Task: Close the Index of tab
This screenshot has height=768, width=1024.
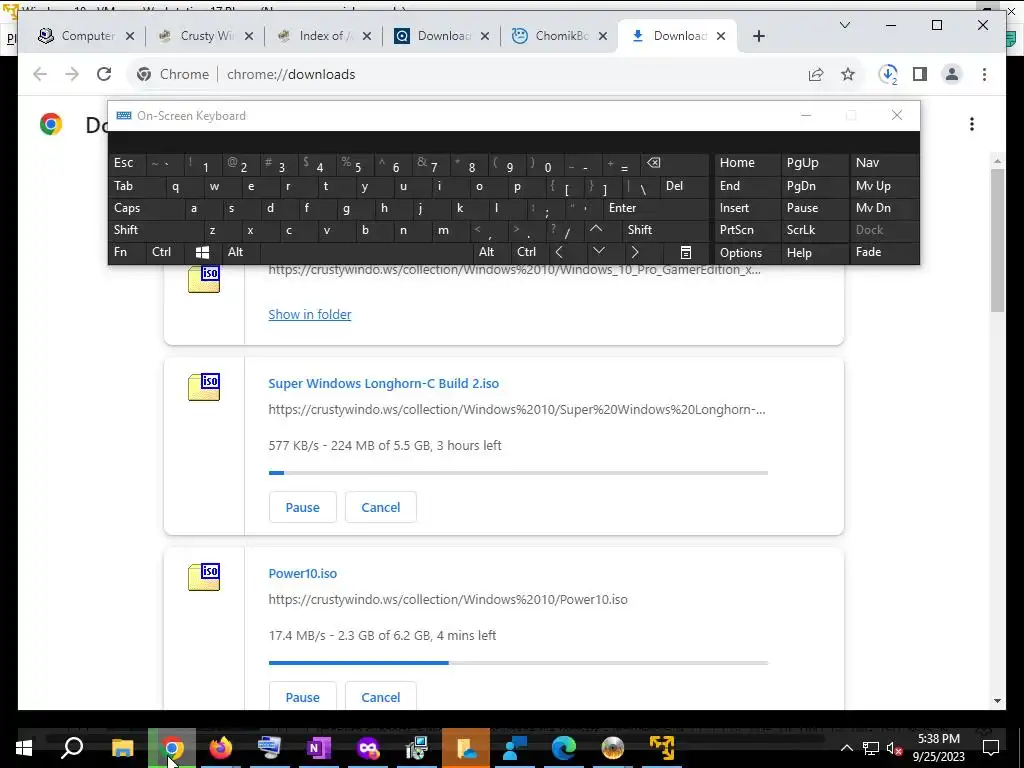Action: (x=367, y=36)
